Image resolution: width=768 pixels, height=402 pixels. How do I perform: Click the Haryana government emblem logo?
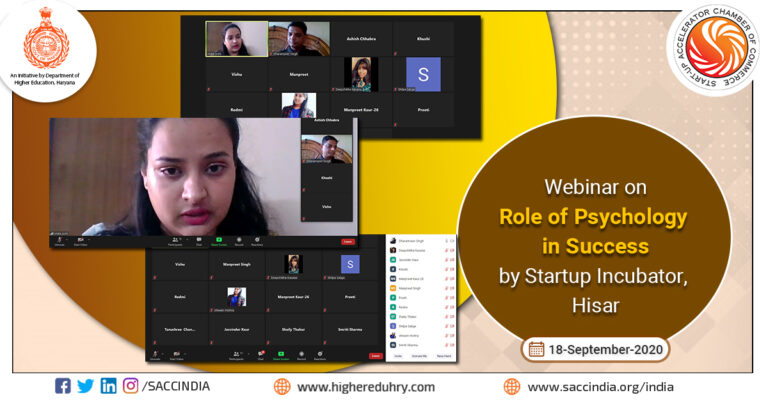[x=46, y=38]
